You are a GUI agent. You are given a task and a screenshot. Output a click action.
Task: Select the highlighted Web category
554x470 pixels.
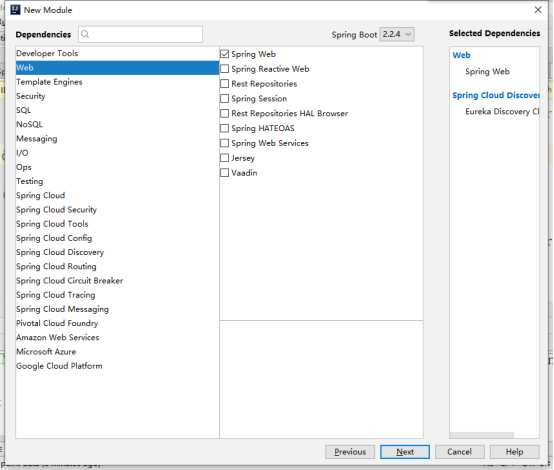(x=117, y=67)
